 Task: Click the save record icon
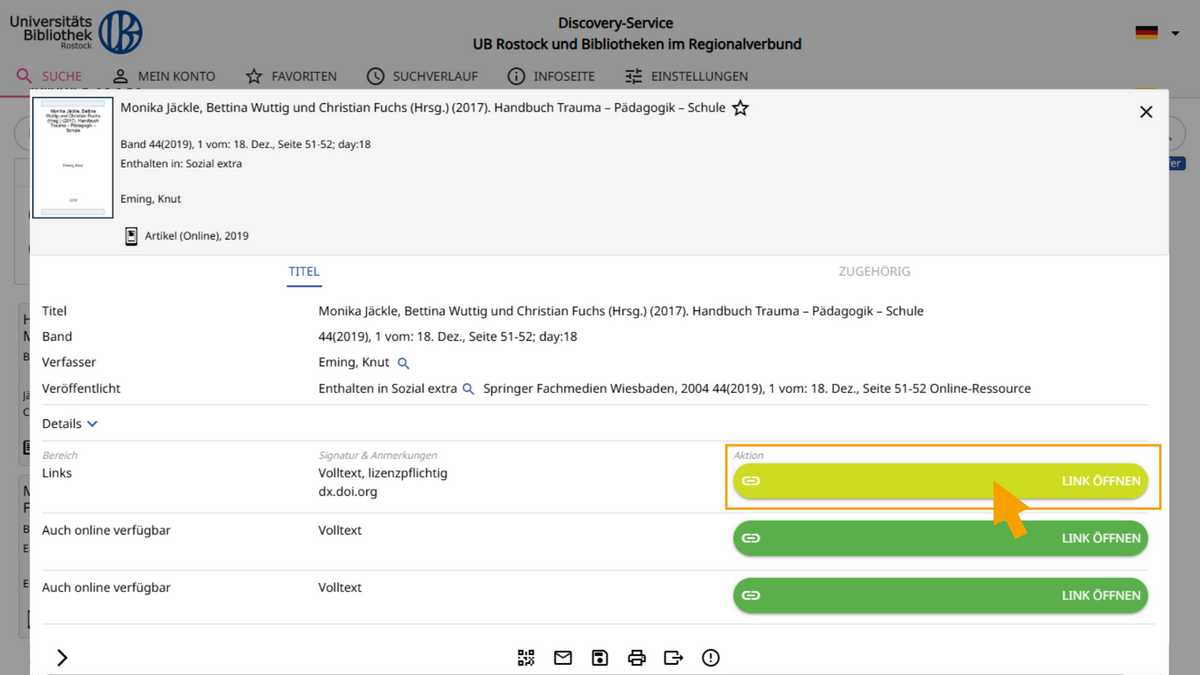(600, 657)
